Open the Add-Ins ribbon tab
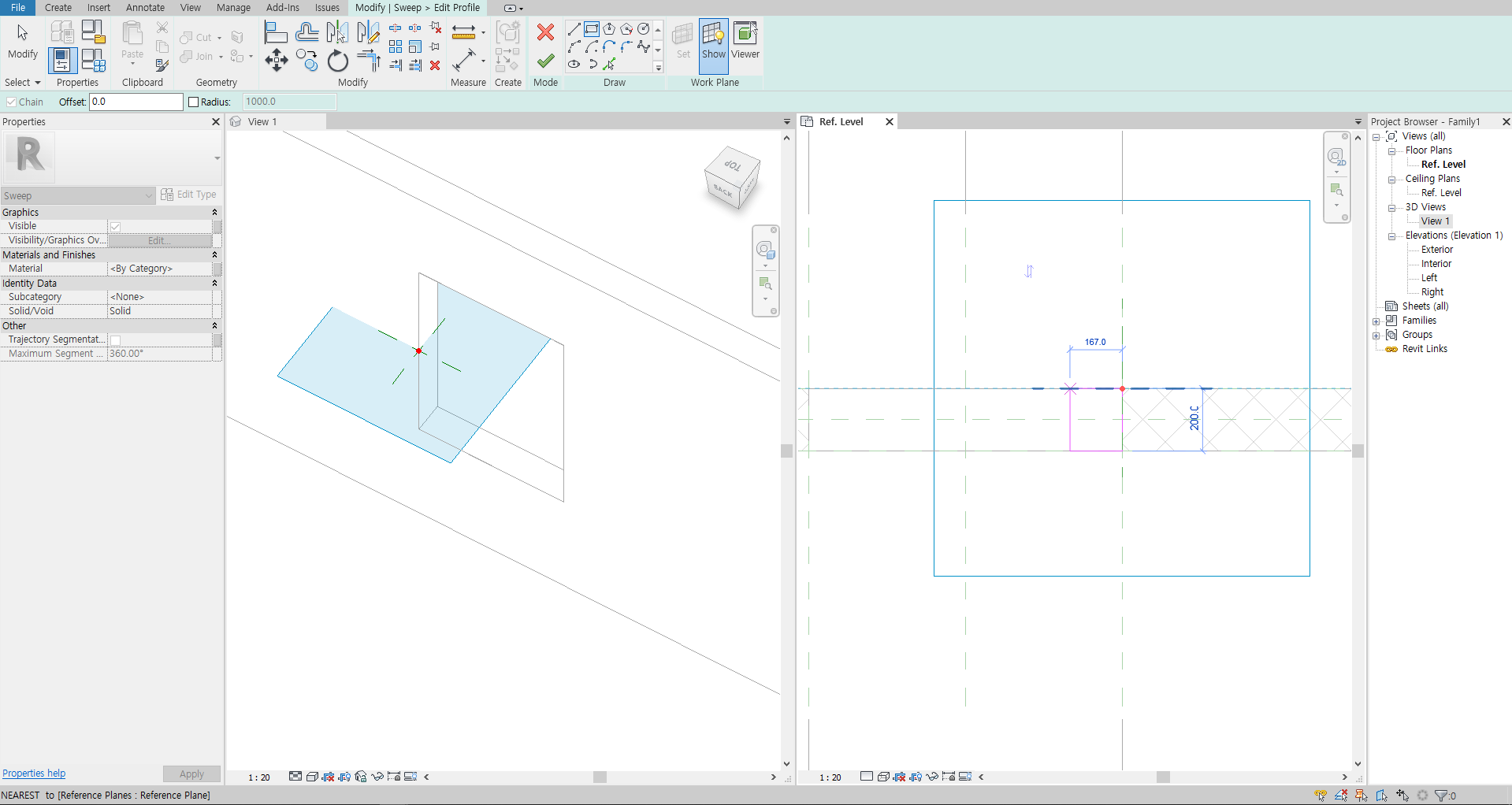1512x805 pixels. click(x=283, y=8)
